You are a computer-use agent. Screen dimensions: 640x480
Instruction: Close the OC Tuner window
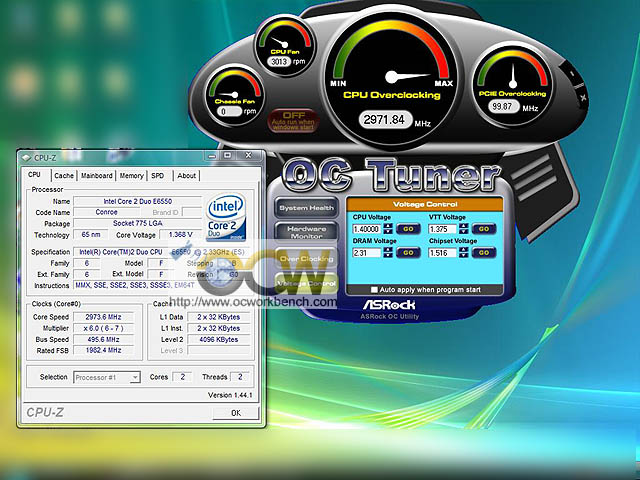point(583,98)
